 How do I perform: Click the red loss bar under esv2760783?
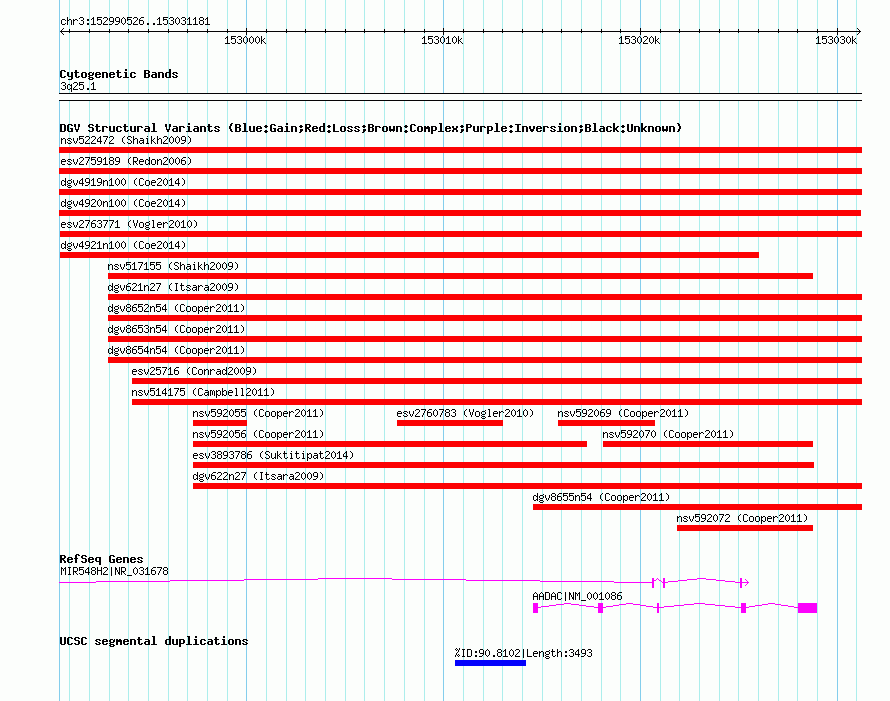coord(450,423)
